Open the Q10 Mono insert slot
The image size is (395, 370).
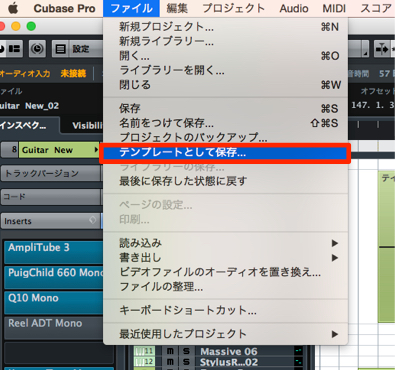click(x=54, y=302)
